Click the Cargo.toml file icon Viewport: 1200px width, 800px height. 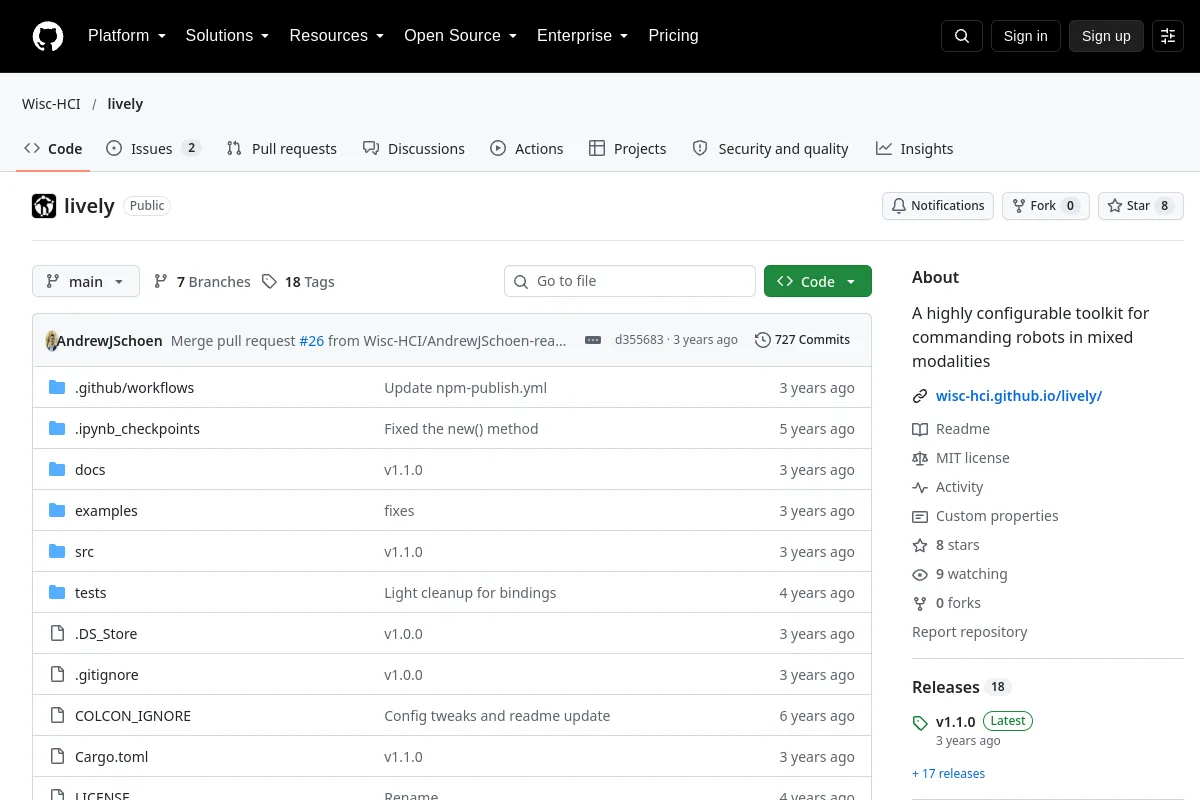pyautogui.click(x=57, y=757)
